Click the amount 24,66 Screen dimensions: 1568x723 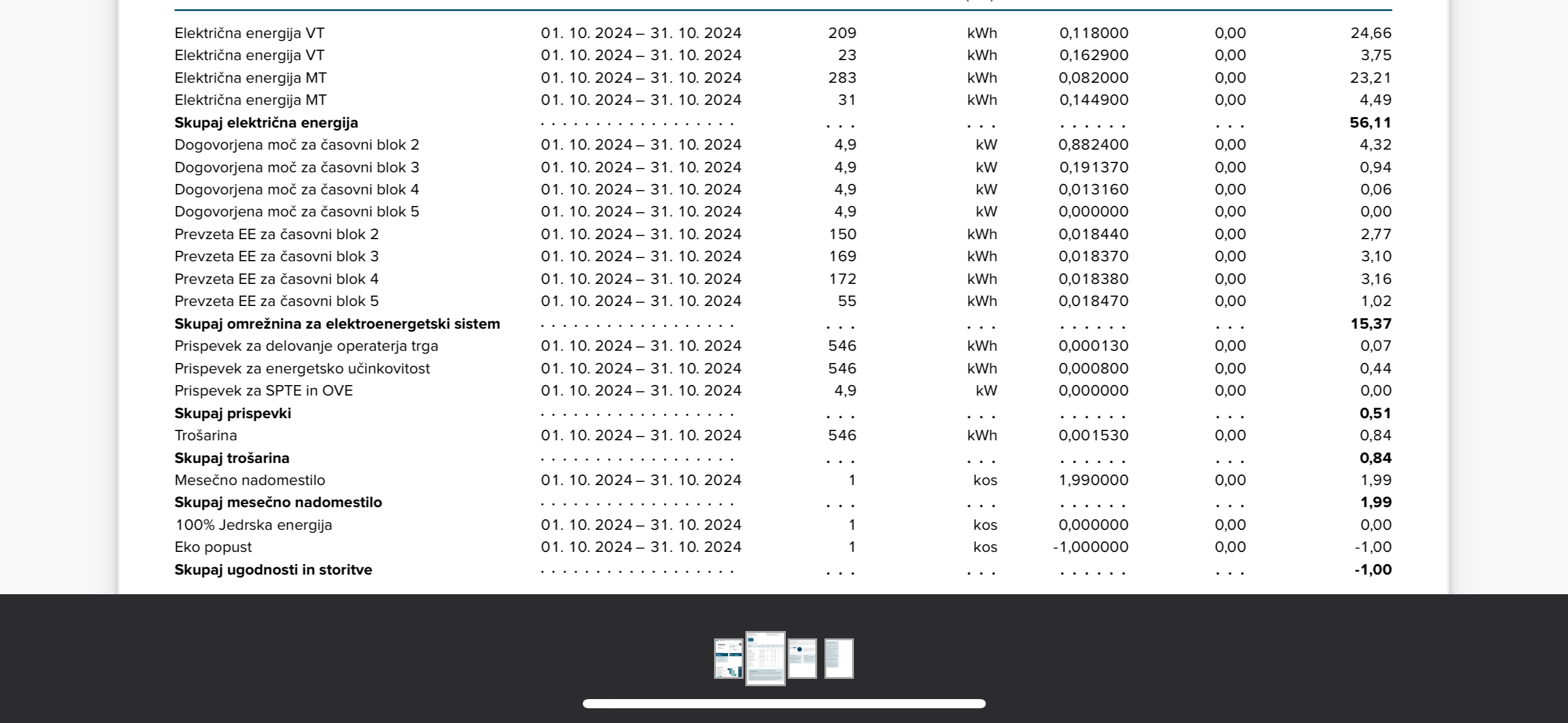tap(1371, 33)
